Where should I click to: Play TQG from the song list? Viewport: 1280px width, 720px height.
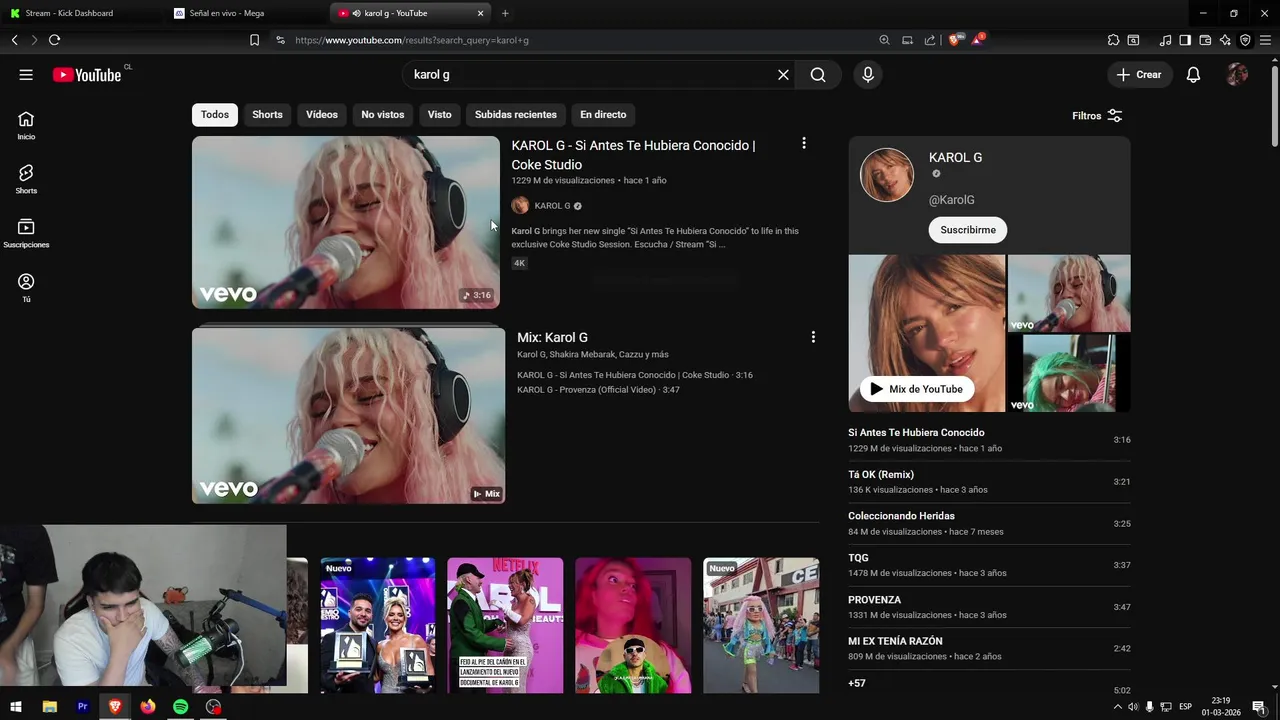(989, 565)
